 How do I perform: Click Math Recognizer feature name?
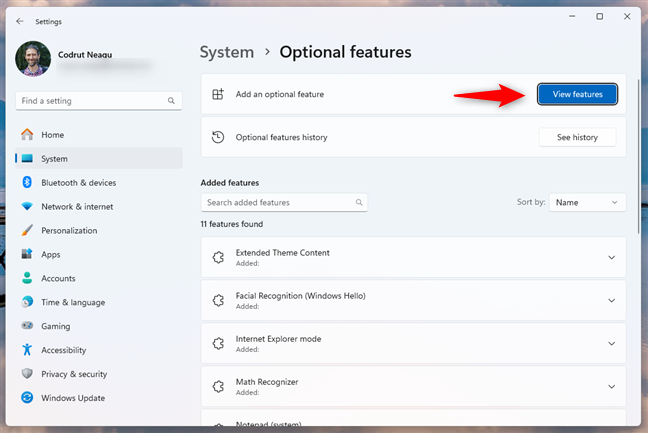(267, 382)
